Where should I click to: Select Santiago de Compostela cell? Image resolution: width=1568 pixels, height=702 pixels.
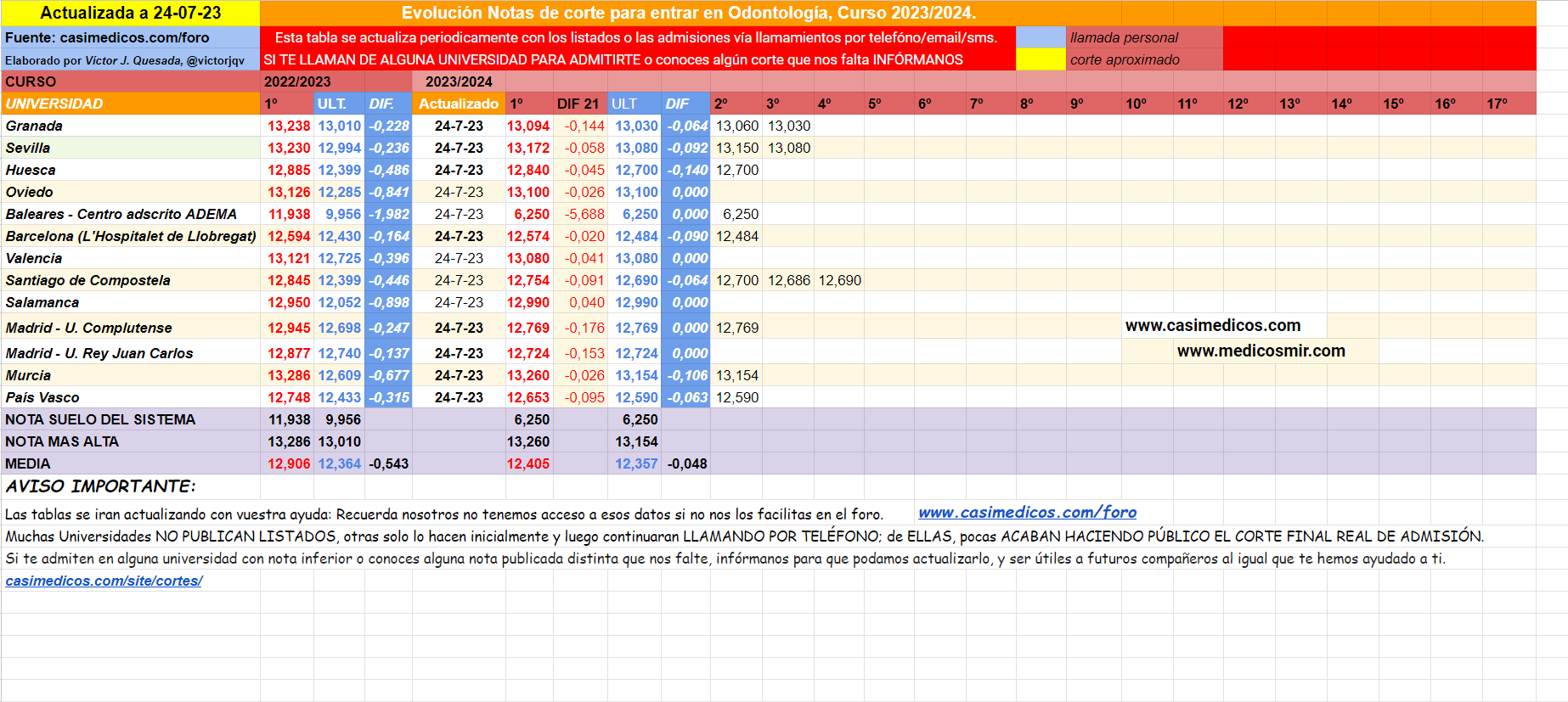[x=131, y=280]
